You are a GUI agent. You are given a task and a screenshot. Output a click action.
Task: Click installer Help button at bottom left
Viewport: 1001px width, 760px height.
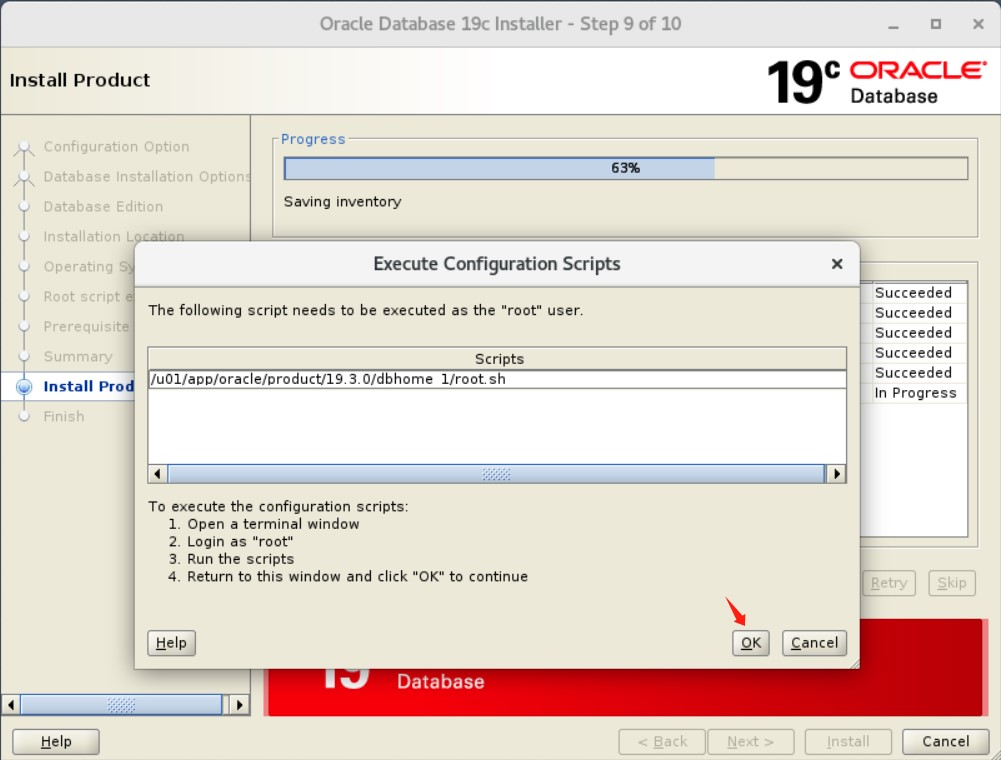point(56,741)
